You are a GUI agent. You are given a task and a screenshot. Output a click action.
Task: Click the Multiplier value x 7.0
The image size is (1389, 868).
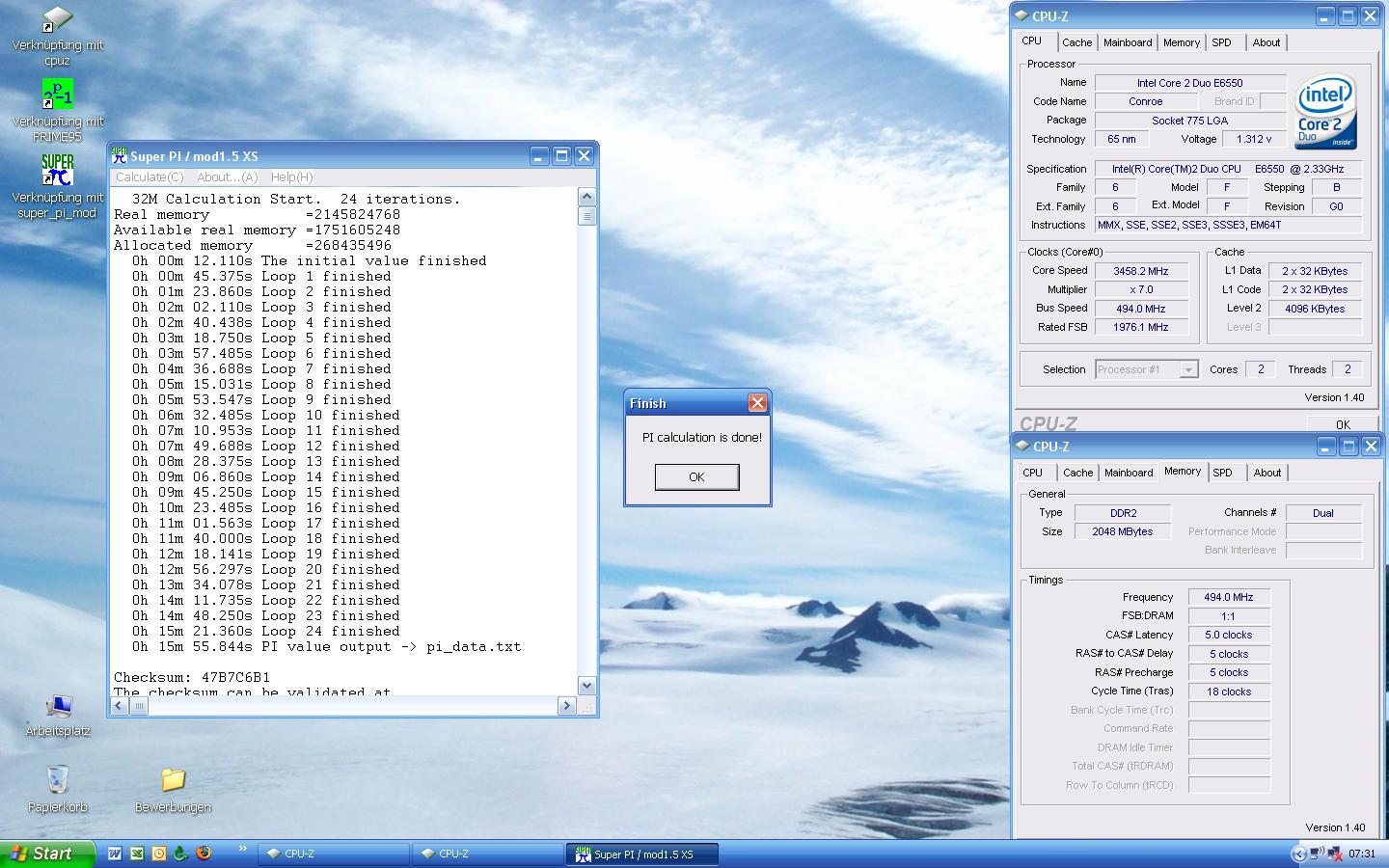pyautogui.click(x=1141, y=289)
